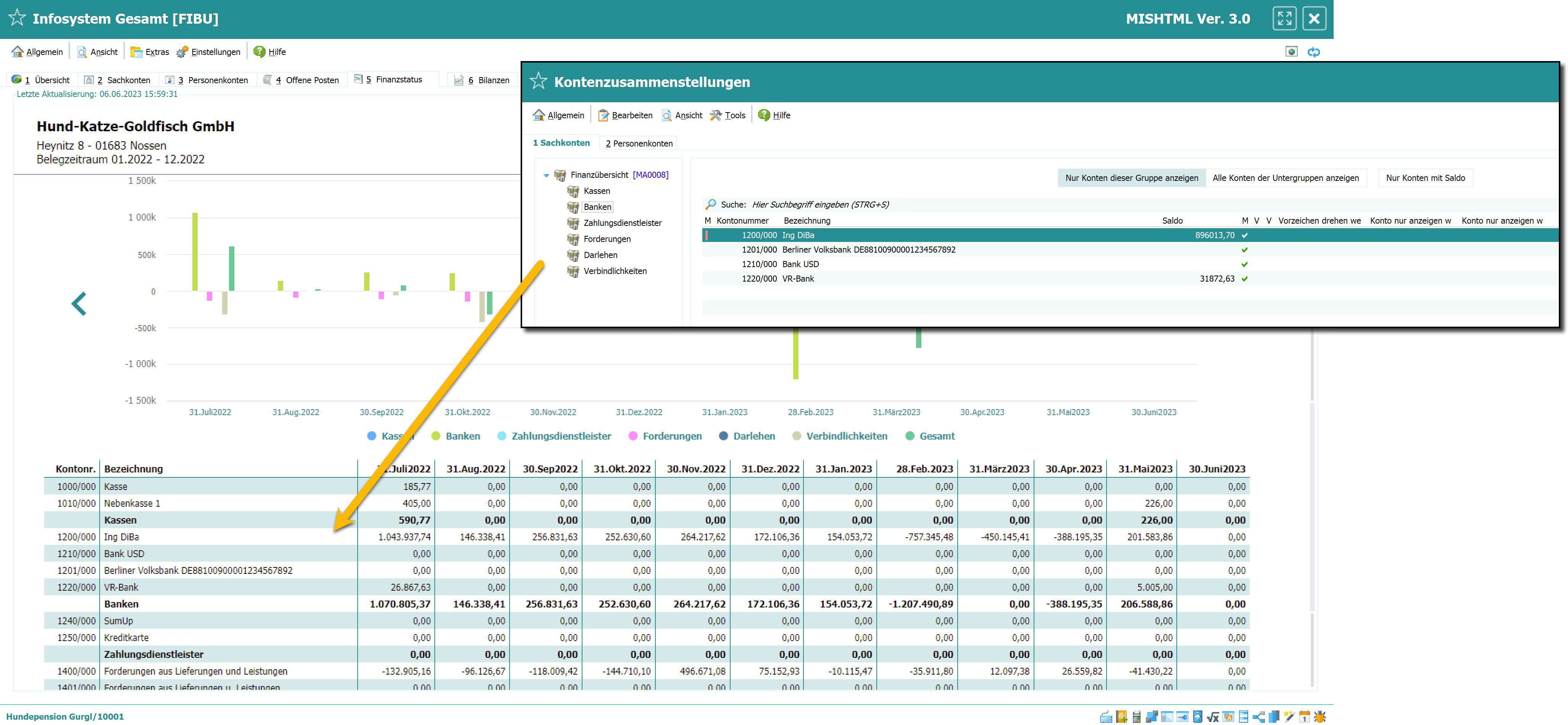Switch to the 2 Personenkonten tab
1568x725 pixels.
point(639,143)
